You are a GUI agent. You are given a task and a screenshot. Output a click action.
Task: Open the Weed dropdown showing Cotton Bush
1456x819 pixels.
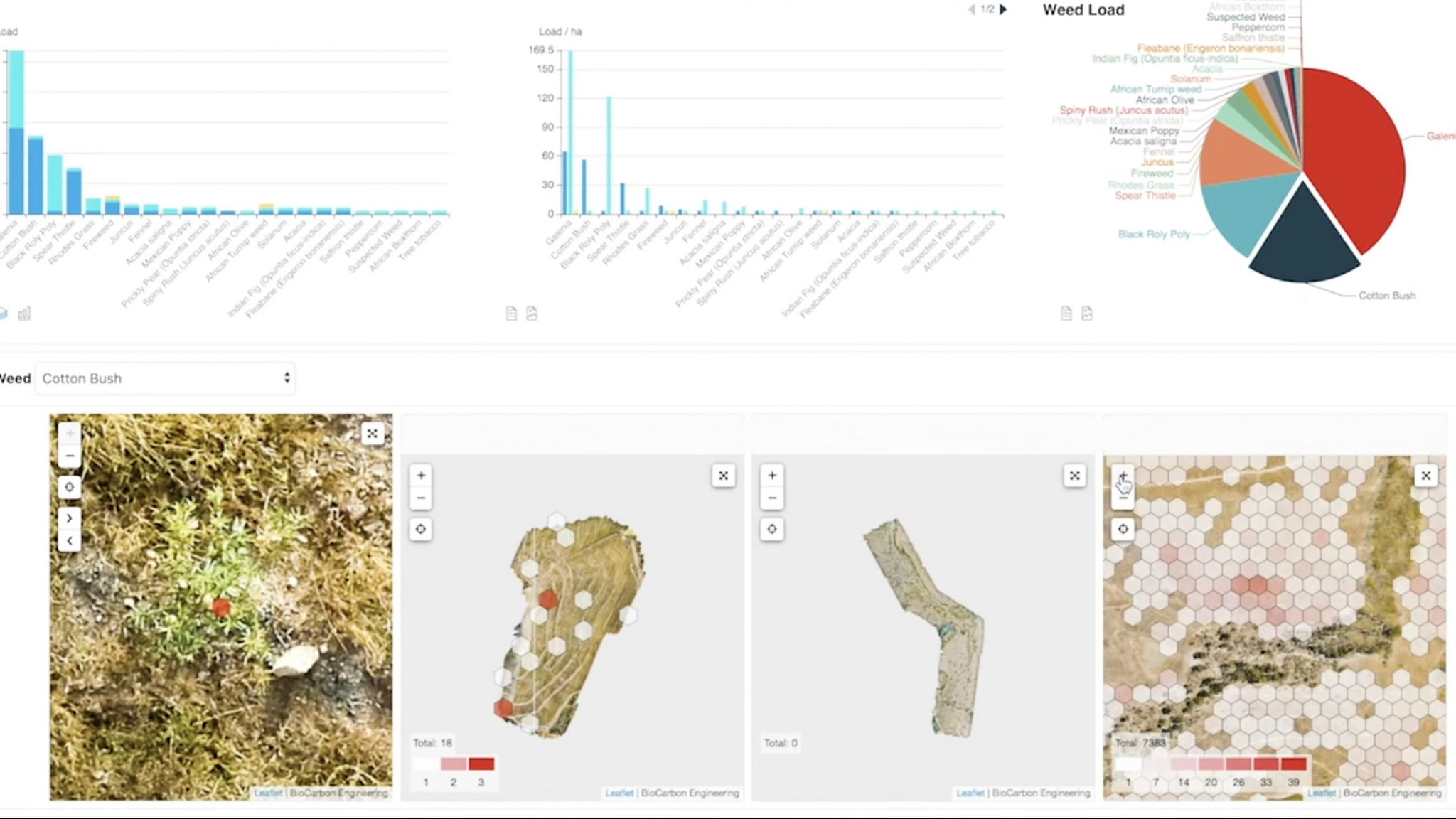click(165, 378)
